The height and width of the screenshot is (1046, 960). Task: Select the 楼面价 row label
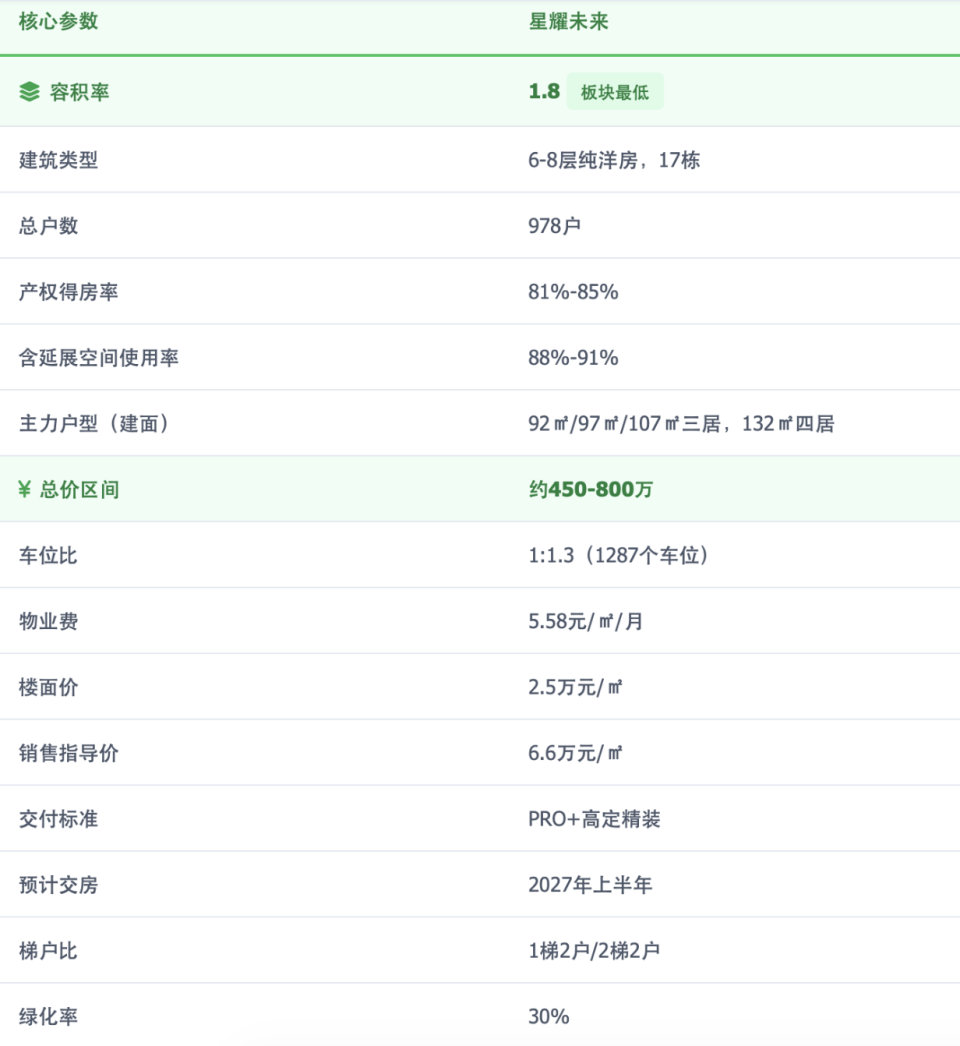pos(49,688)
